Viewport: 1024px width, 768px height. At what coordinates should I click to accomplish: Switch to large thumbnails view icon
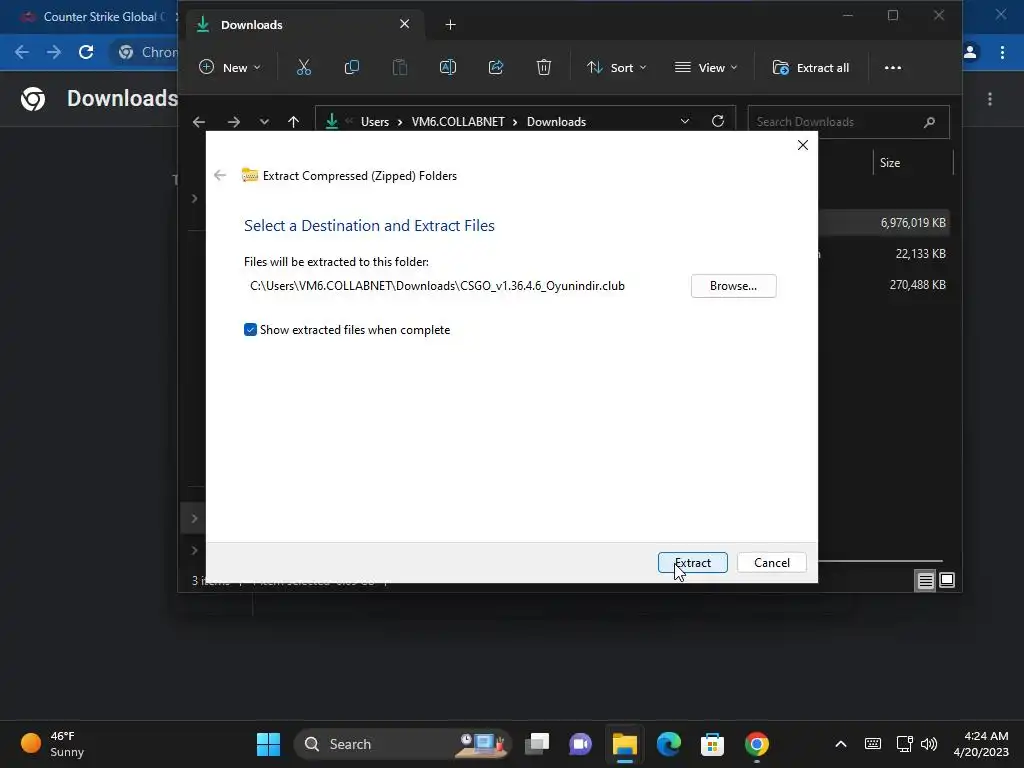coord(946,580)
